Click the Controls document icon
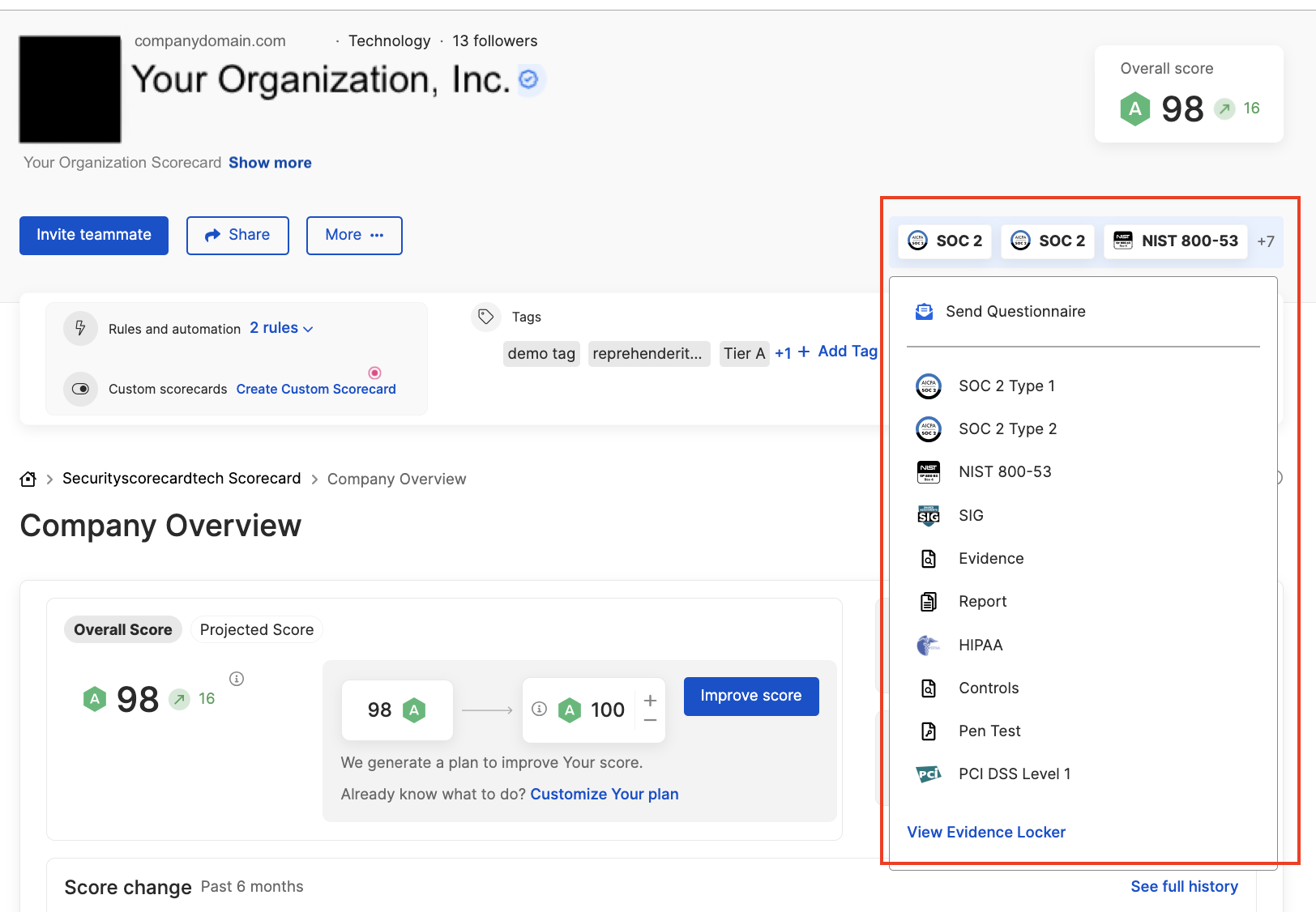Viewport: 1316px width, 912px height. click(929, 688)
